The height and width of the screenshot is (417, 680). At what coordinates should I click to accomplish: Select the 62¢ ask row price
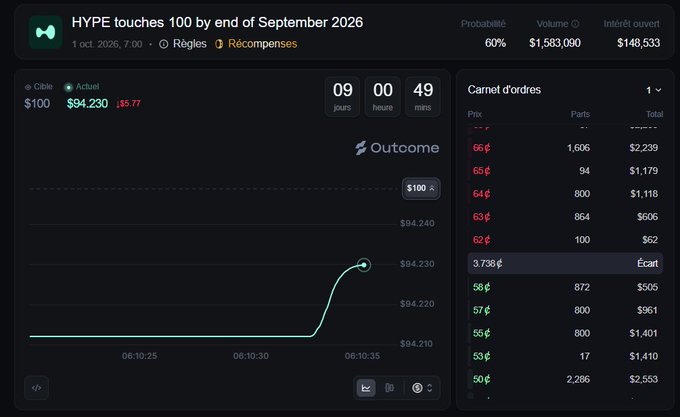click(481, 240)
